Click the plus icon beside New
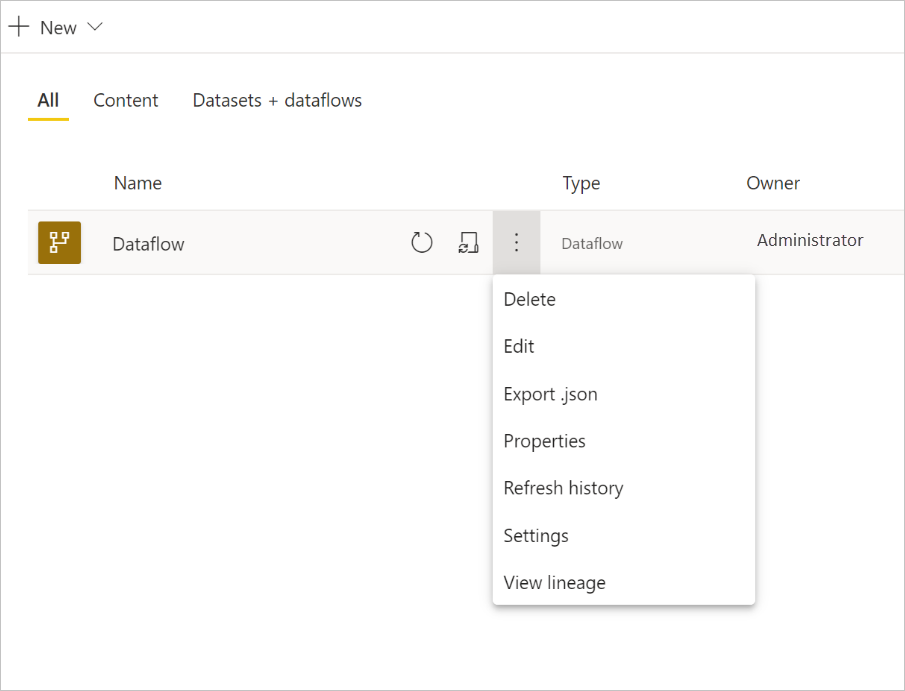Screen dimensions: 905x691 19,27
